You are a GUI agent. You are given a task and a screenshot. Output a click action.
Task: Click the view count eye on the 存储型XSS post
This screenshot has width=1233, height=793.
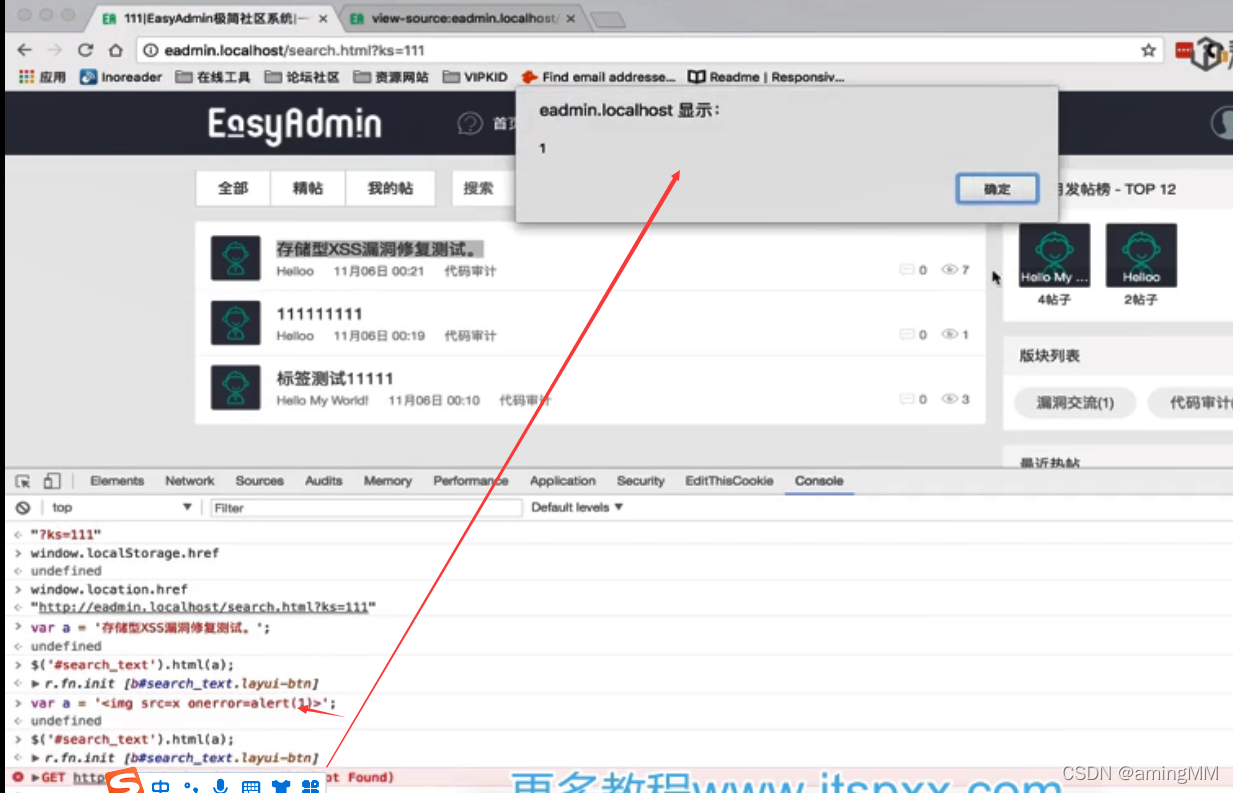click(x=949, y=270)
